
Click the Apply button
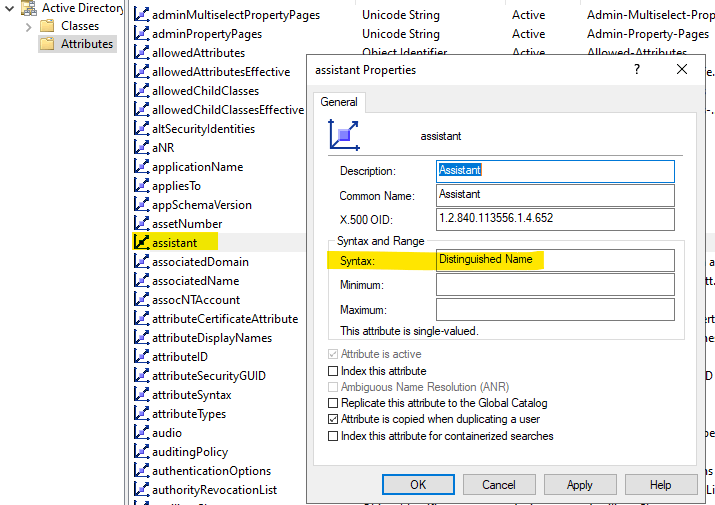[x=580, y=484]
